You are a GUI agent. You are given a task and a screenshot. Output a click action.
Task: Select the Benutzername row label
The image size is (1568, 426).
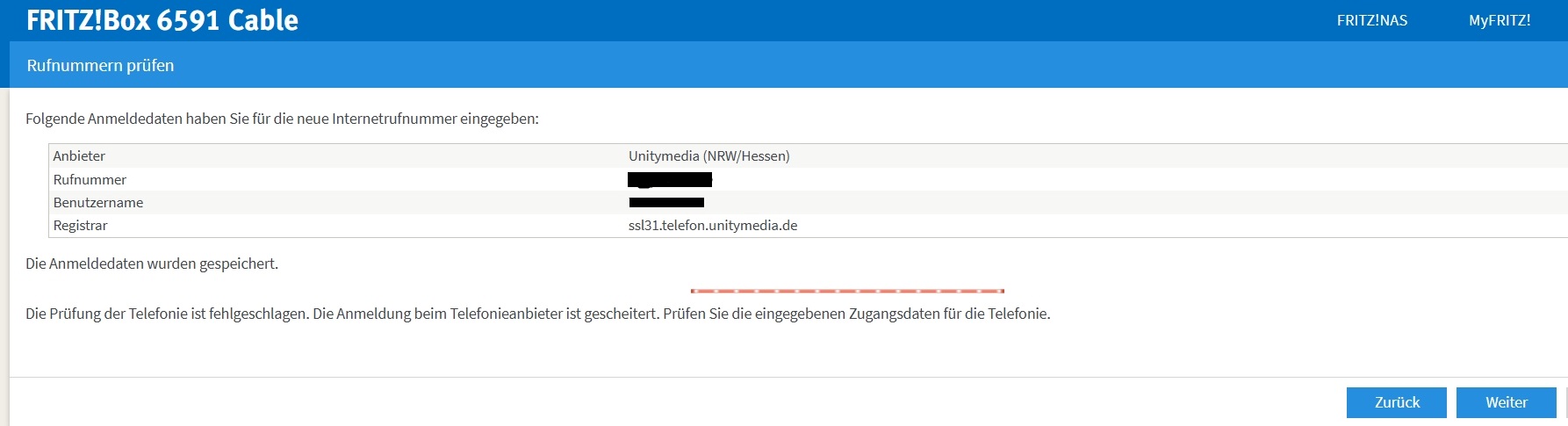[98, 203]
